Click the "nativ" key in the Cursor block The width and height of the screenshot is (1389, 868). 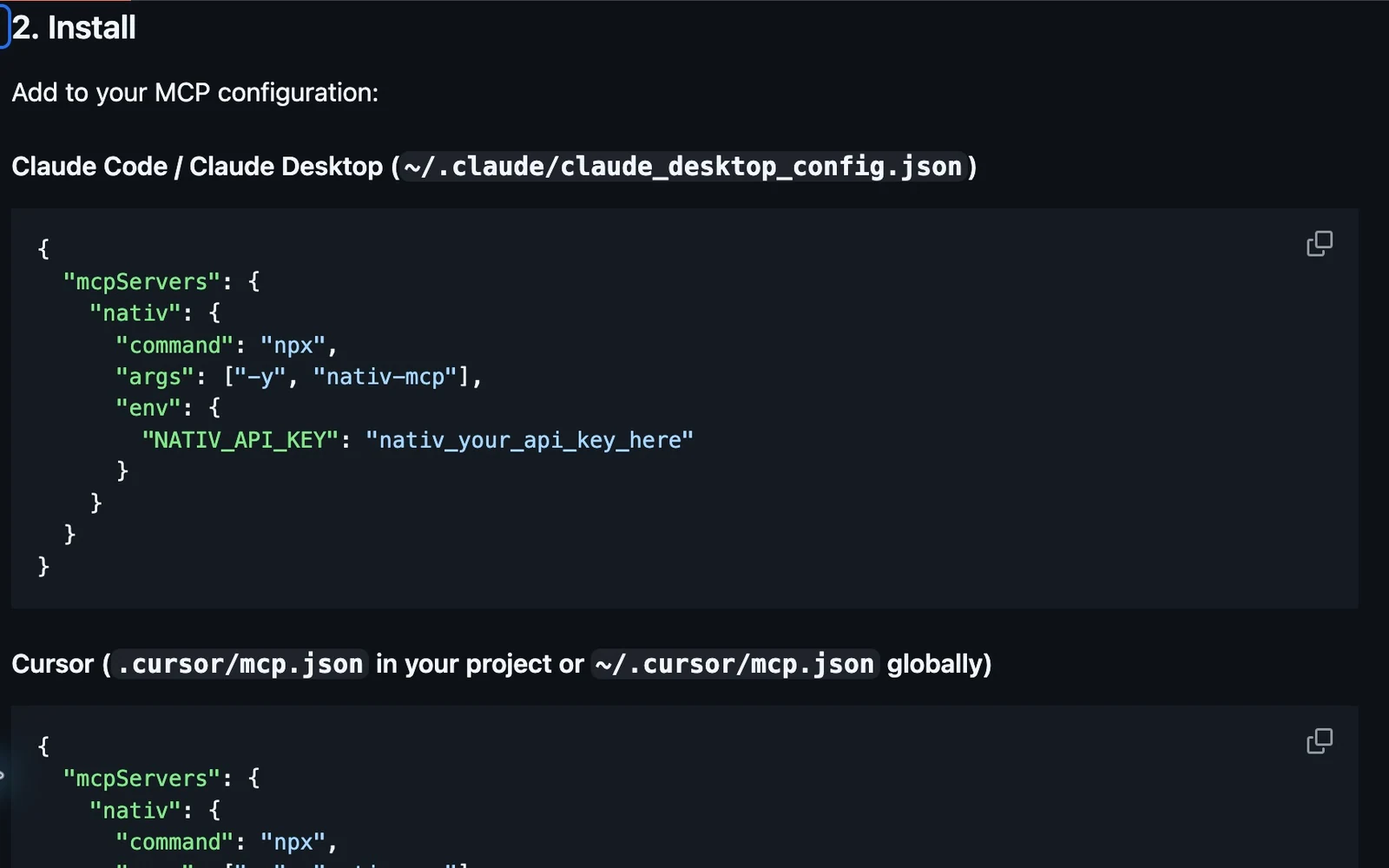tap(135, 811)
